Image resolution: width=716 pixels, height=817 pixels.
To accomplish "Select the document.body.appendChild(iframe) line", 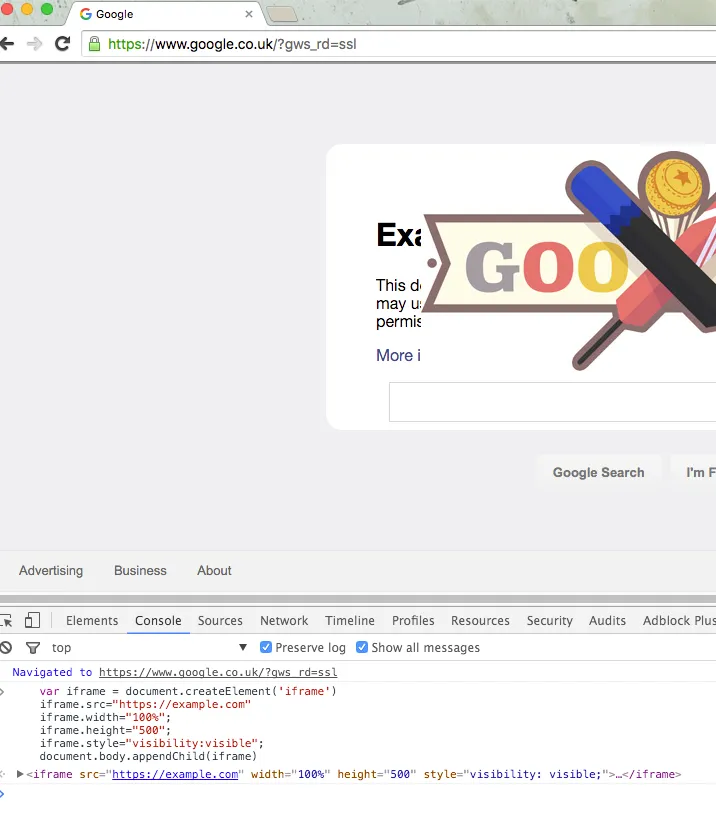I will point(148,756).
